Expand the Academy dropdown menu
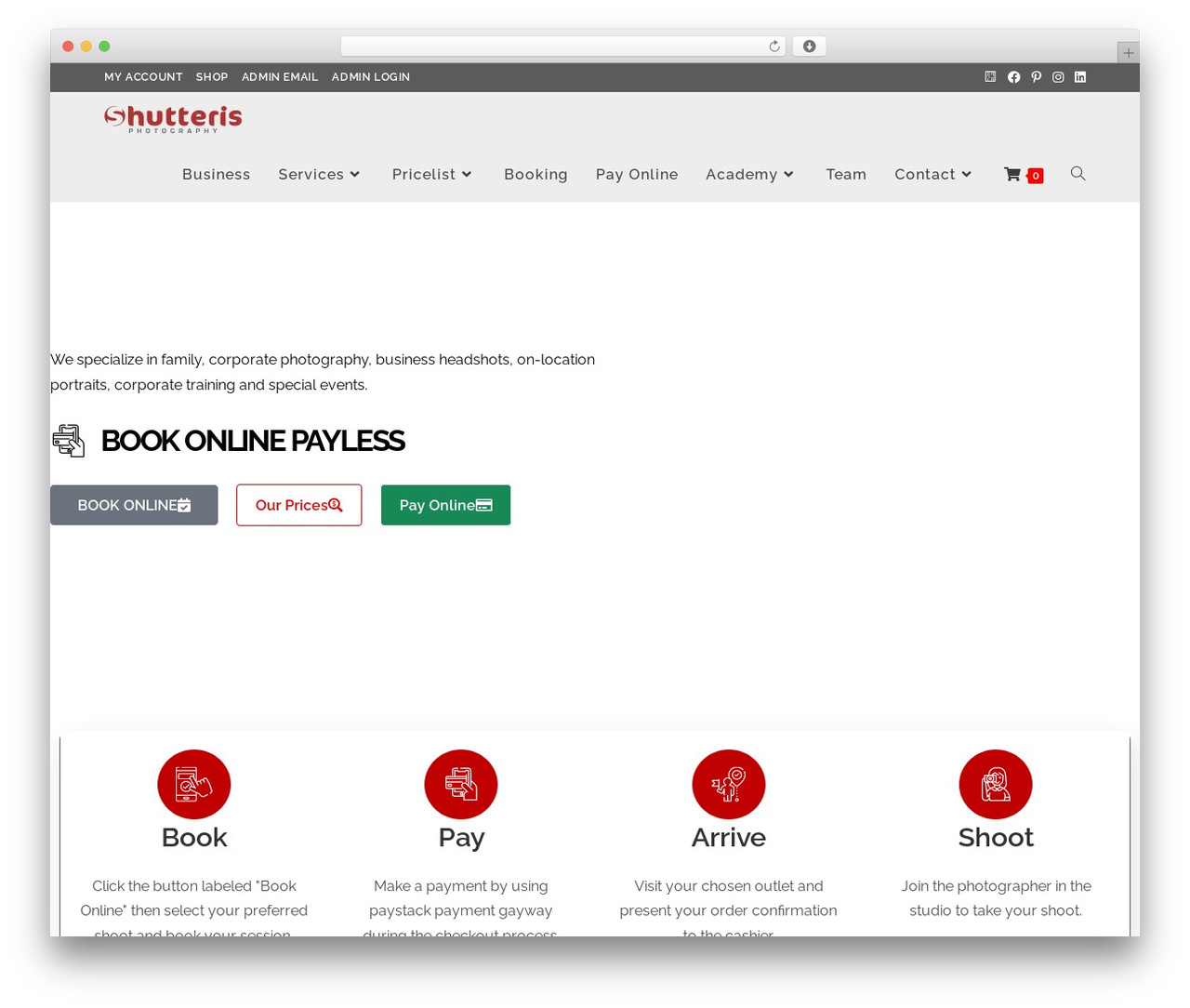Image resolution: width=1190 pixels, height=1008 pixels. coord(750,174)
